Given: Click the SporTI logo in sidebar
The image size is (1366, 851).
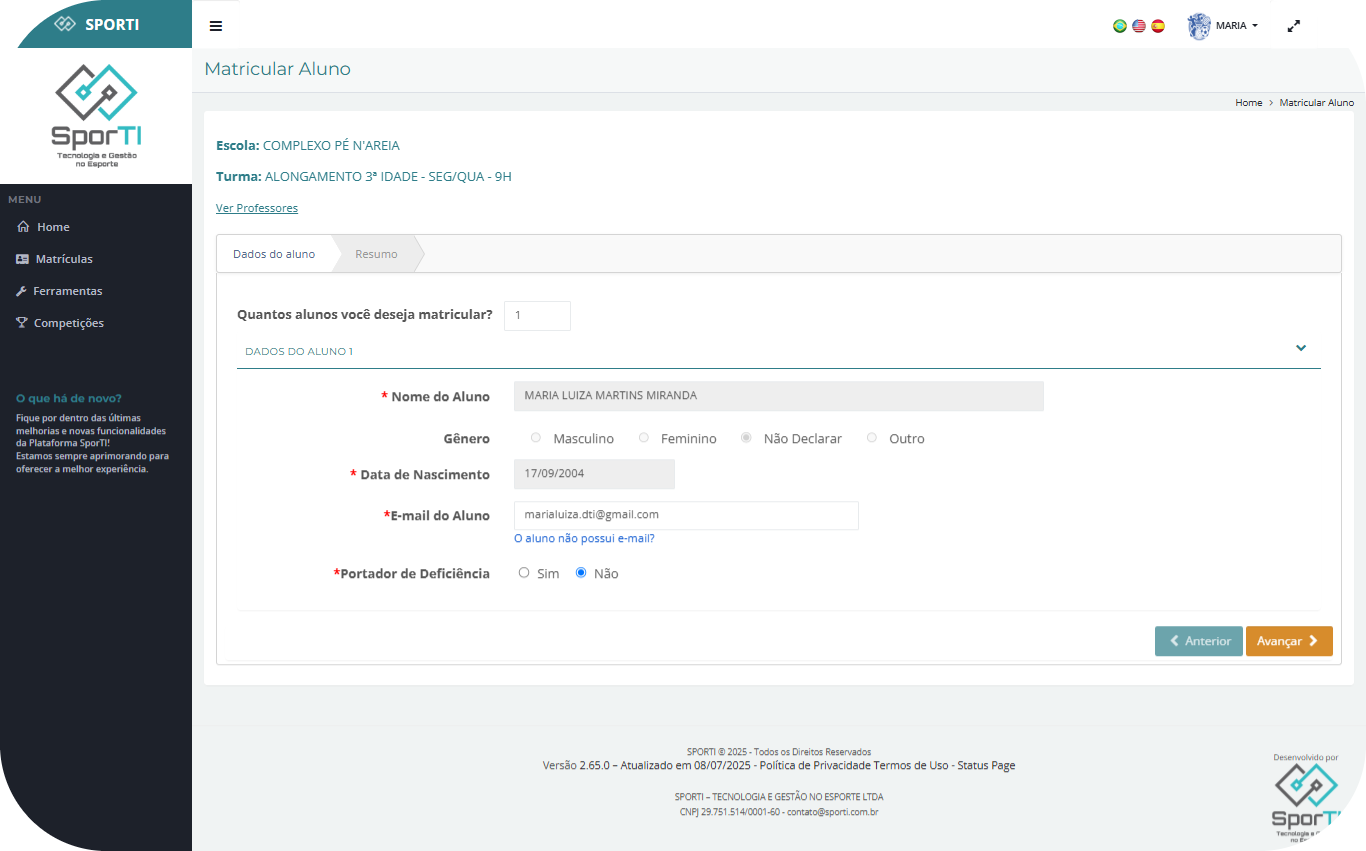Looking at the screenshot, I should (x=96, y=115).
